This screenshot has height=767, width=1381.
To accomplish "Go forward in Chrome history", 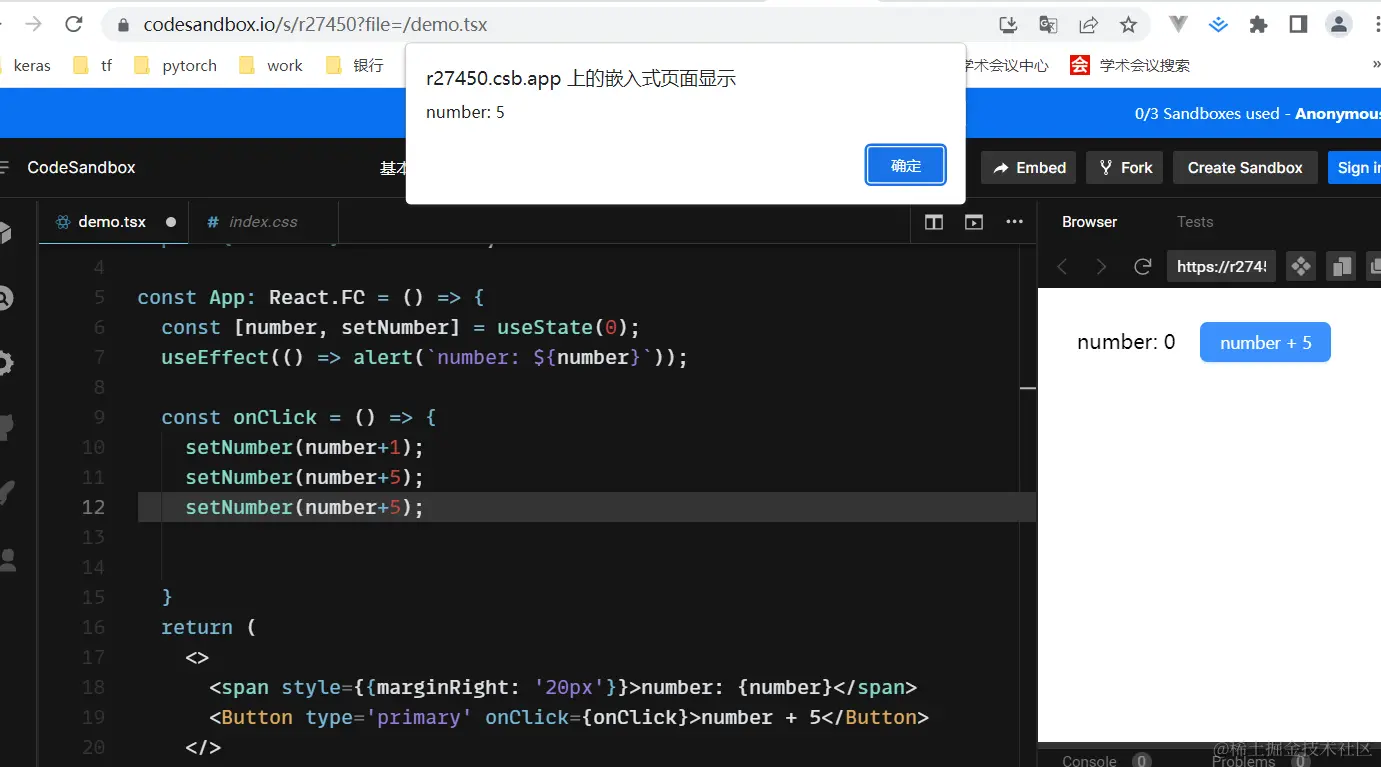I will (33, 24).
